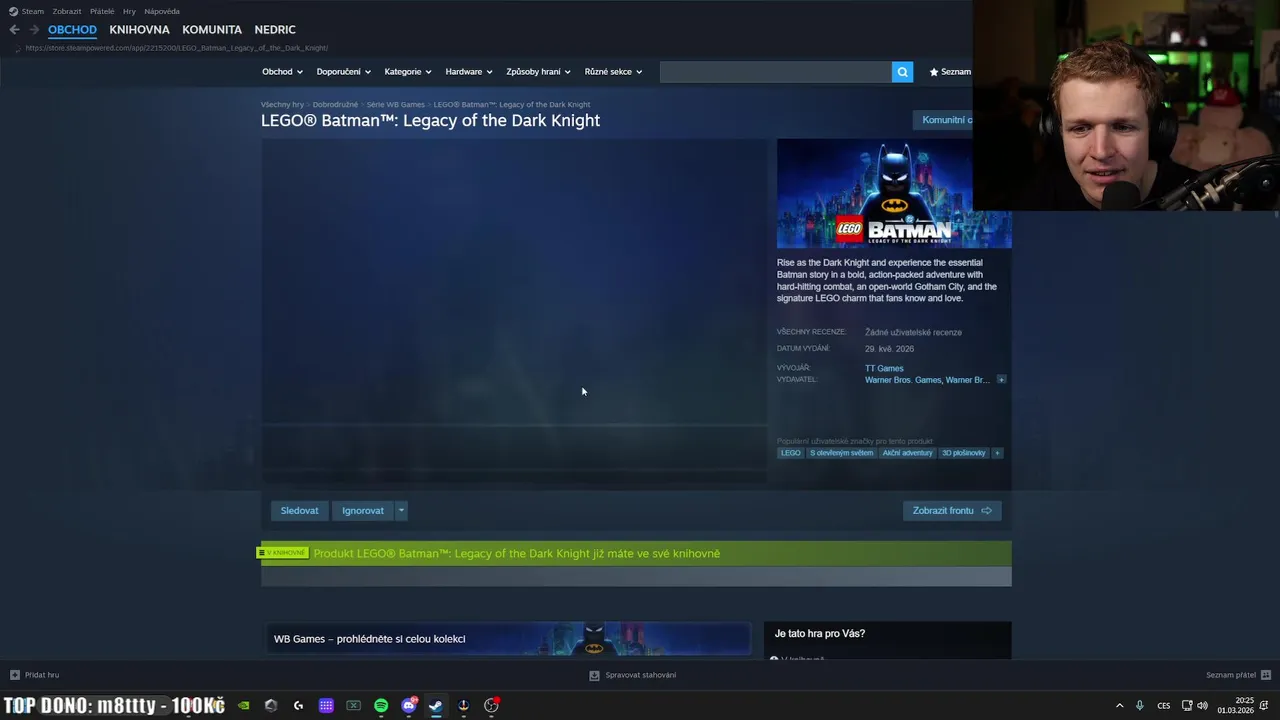The width and height of the screenshot is (1280, 720).
Task: Switch to the KNIHOVNA tab
Action: [x=139, y=30]
